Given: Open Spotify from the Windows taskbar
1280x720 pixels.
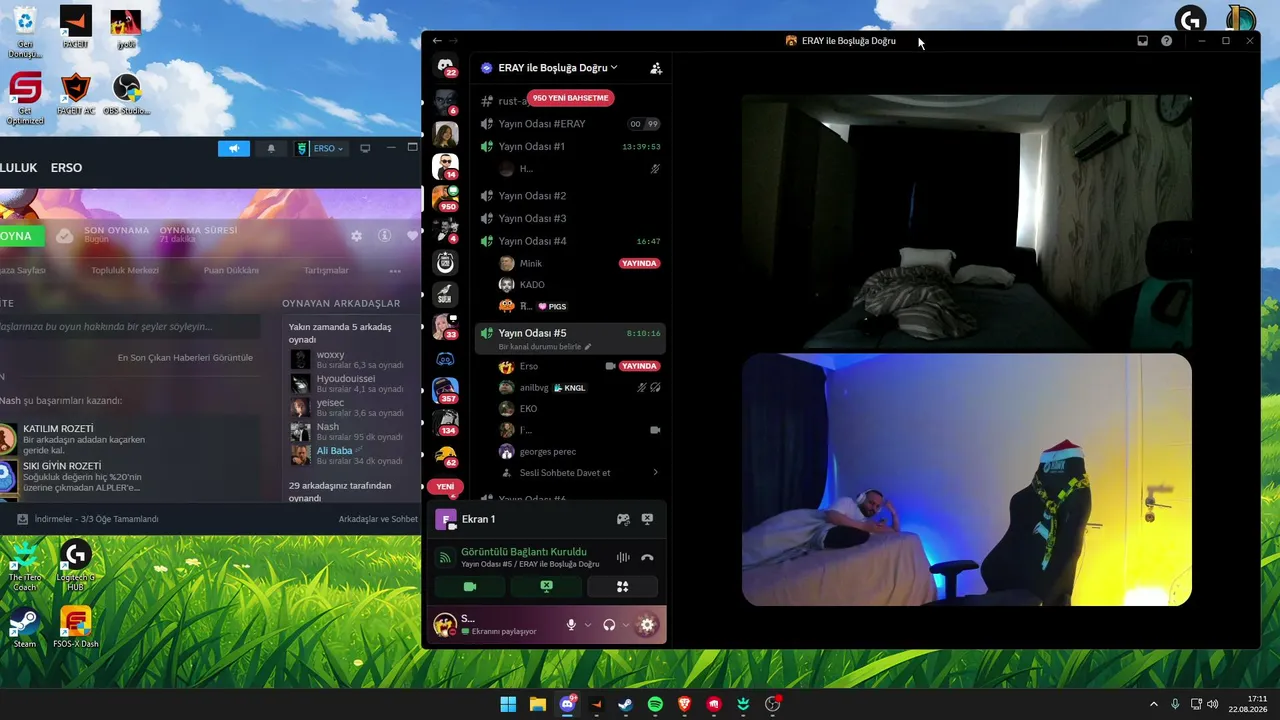Looking at the screenshot, I should (655, 704).
